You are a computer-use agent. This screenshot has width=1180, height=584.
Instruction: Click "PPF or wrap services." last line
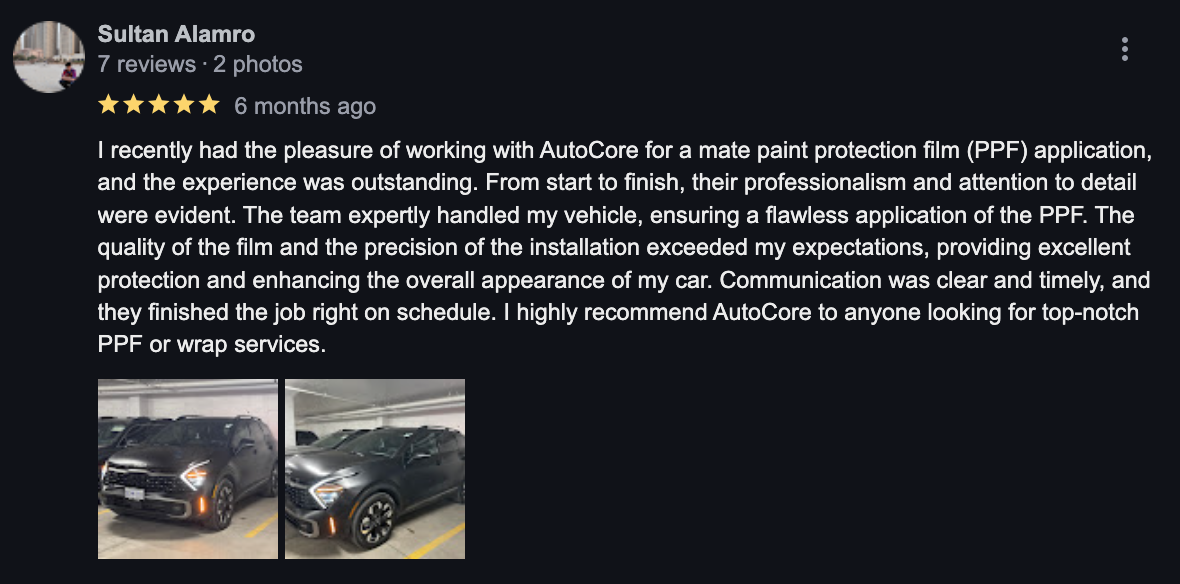(212, 345)
